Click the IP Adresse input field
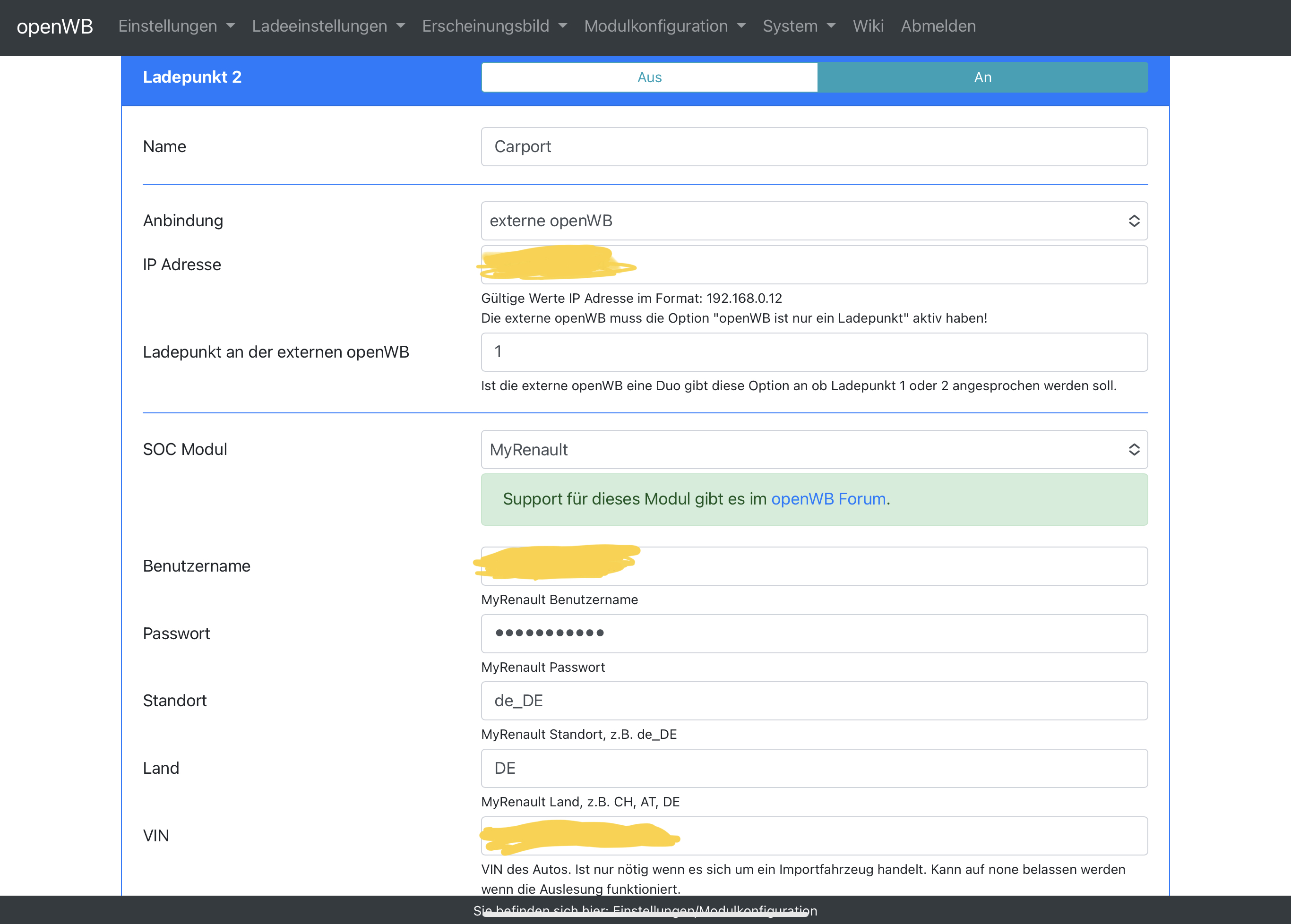1291x924 pixels. pos(854,265)
